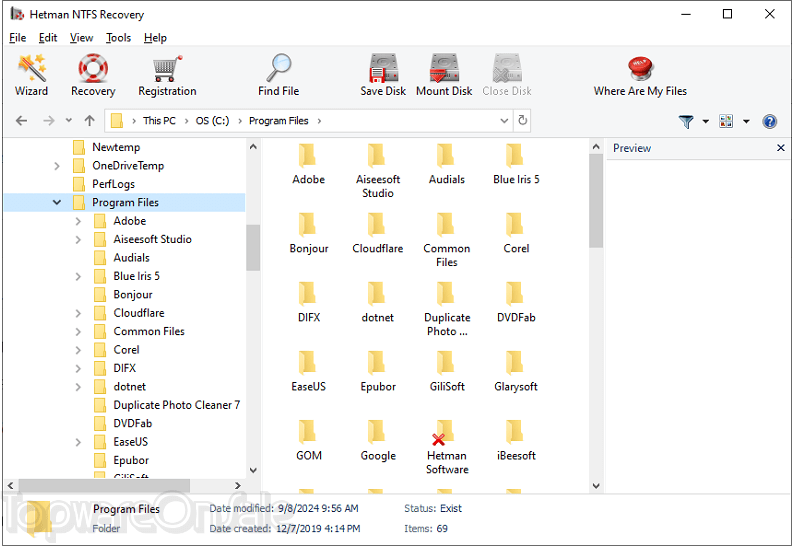
Task: Open the filter options dropdown arrow
Action: [706, 121]
